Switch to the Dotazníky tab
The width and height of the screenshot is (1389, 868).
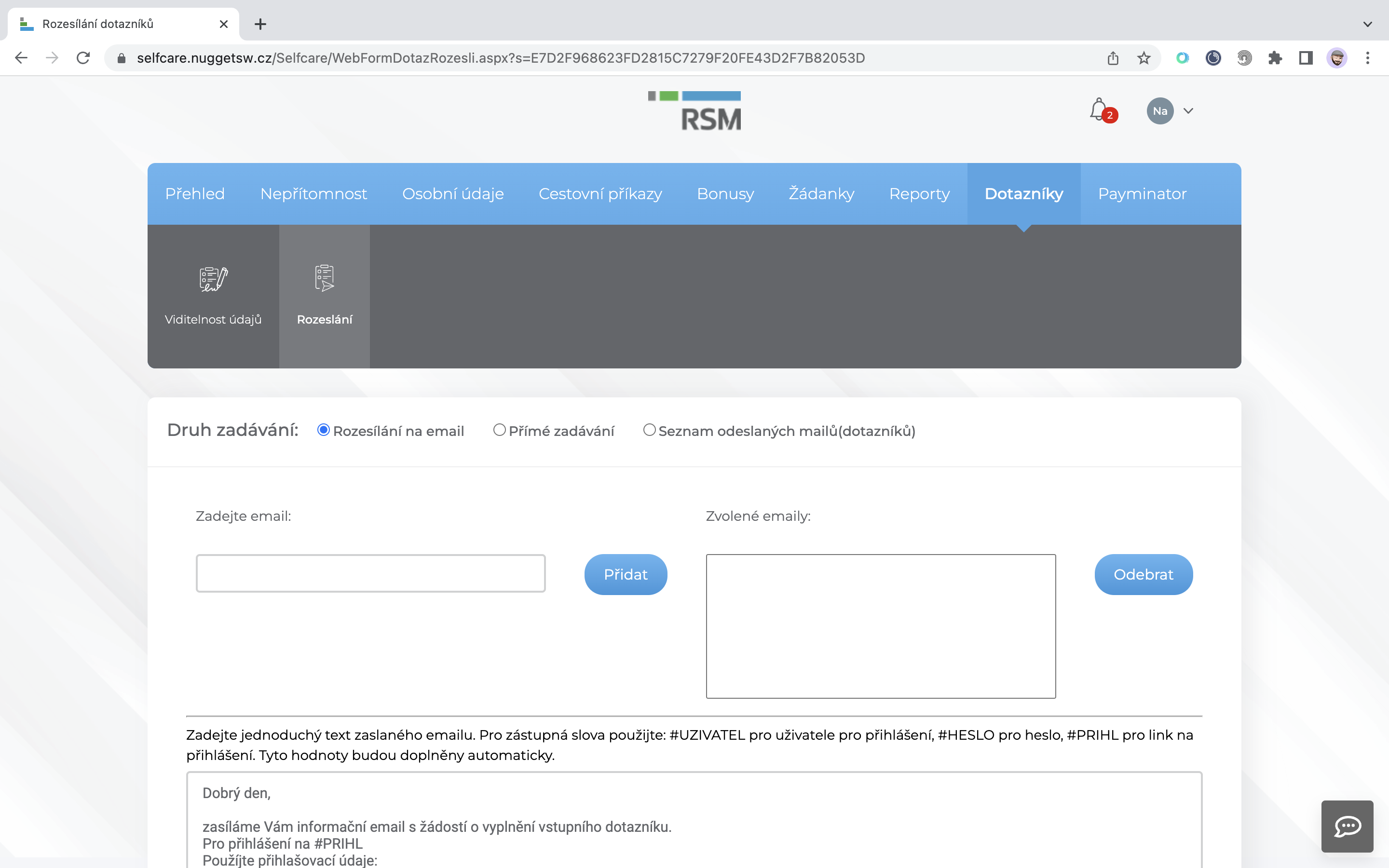click(x=1024, y=194)
